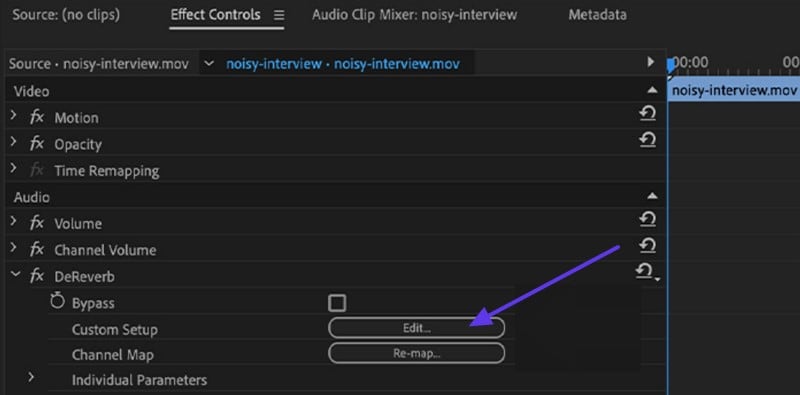Toggle the DeReverb fx on/off icon
This screenshot has width=800, height=395.
(x=37, y=277)
